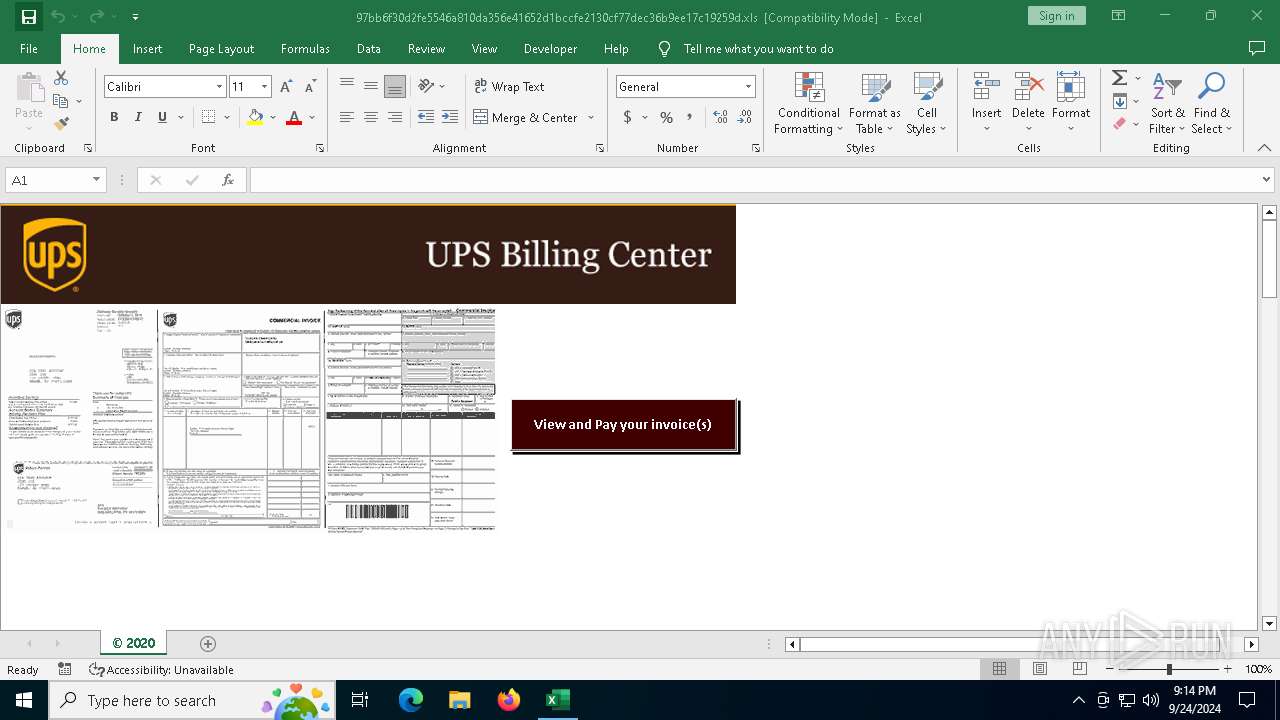Screen dimensions: 1280x720
Task: Enable Wrap Text
Action: [x=509, y=86]
